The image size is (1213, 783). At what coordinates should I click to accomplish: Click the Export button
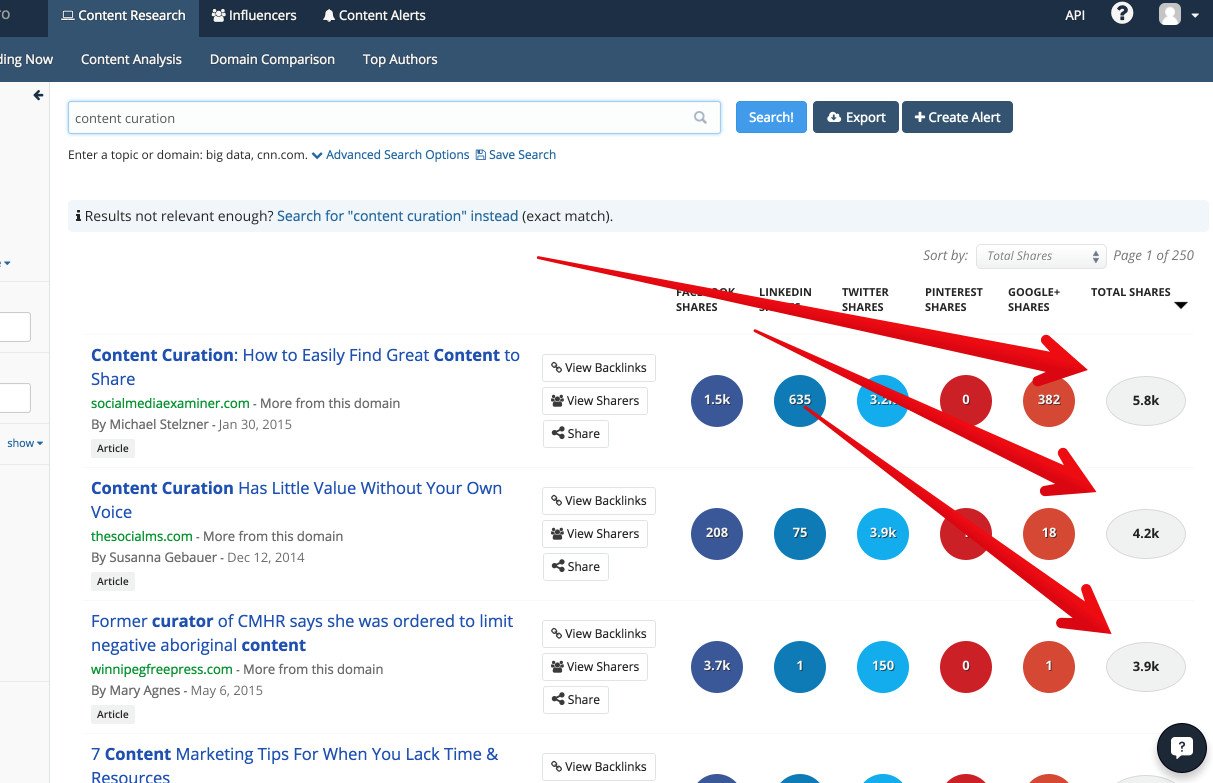[x=855, y=117]
